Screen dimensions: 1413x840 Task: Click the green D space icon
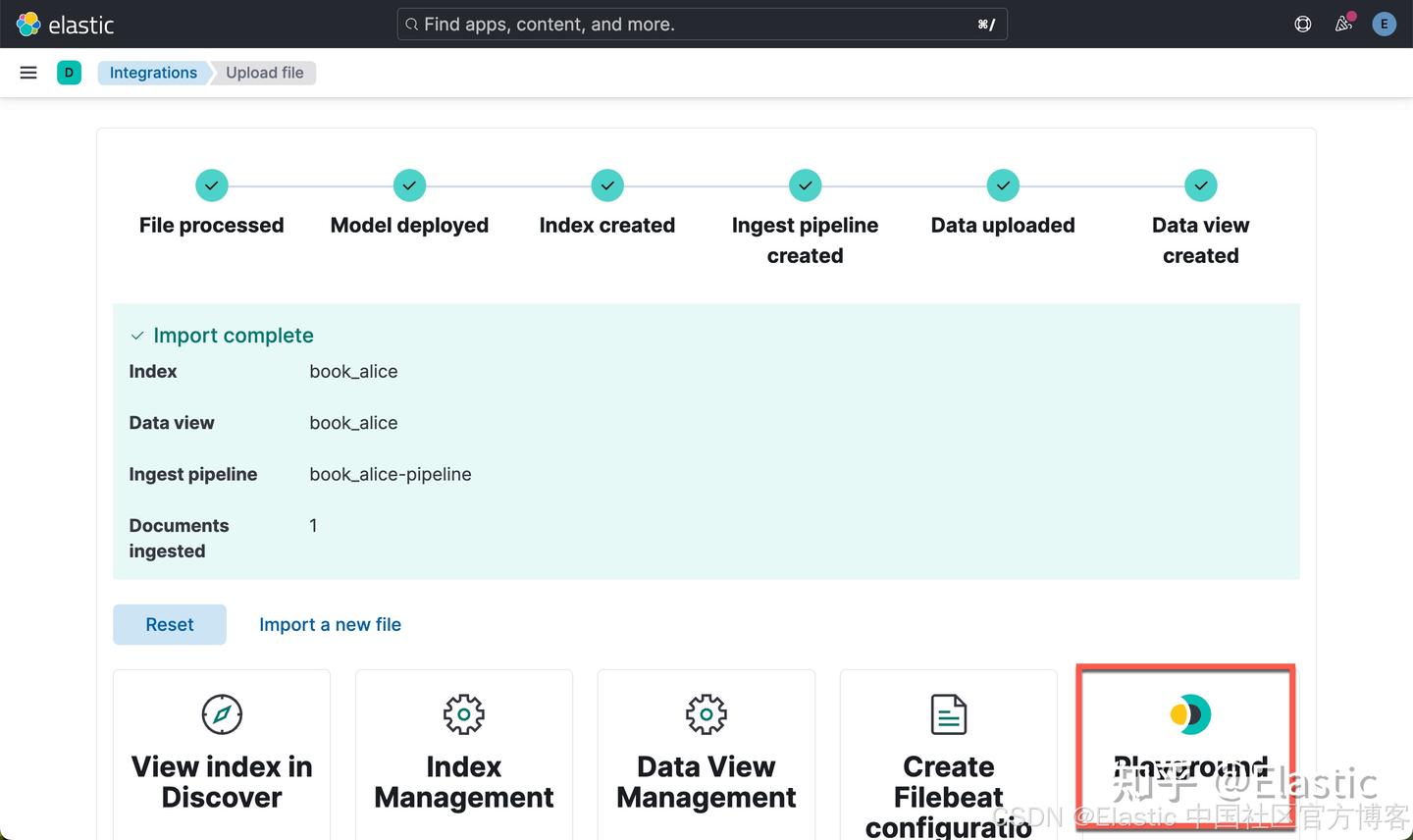click(69, 72)
